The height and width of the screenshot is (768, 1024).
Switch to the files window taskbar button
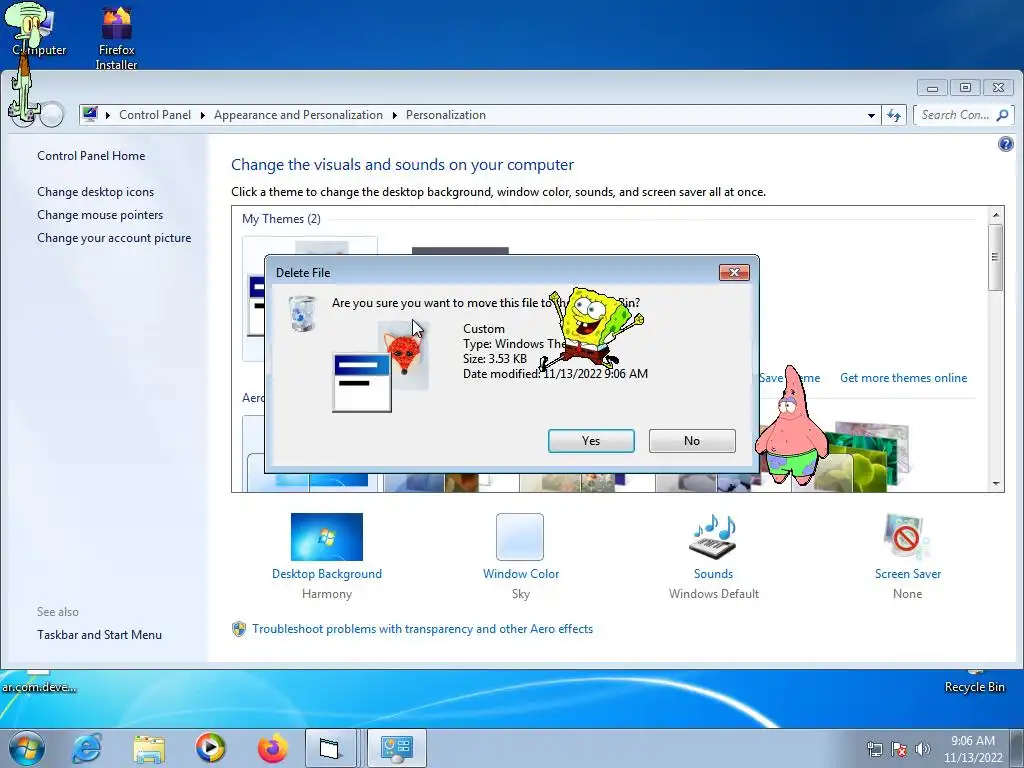[x=330, y=748]
